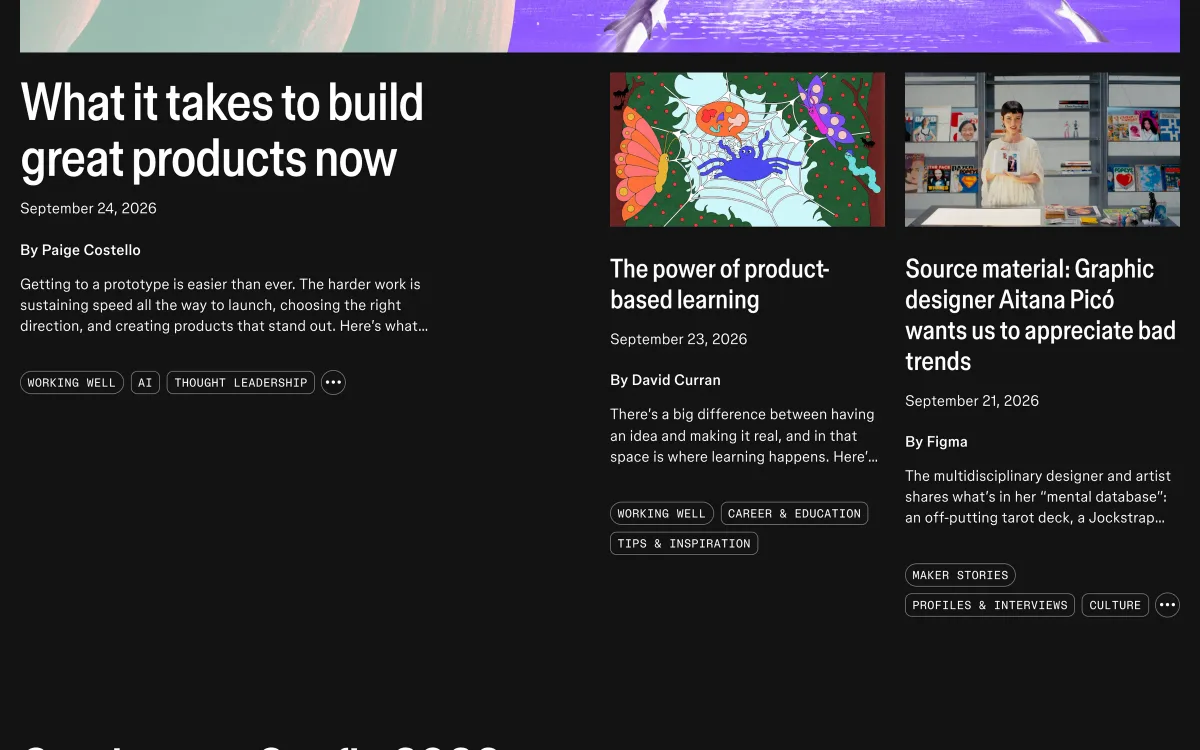1200x750 pixels.
Task: Select WORKING WELL tag under the David Curran article
Action: pos(662,513)
